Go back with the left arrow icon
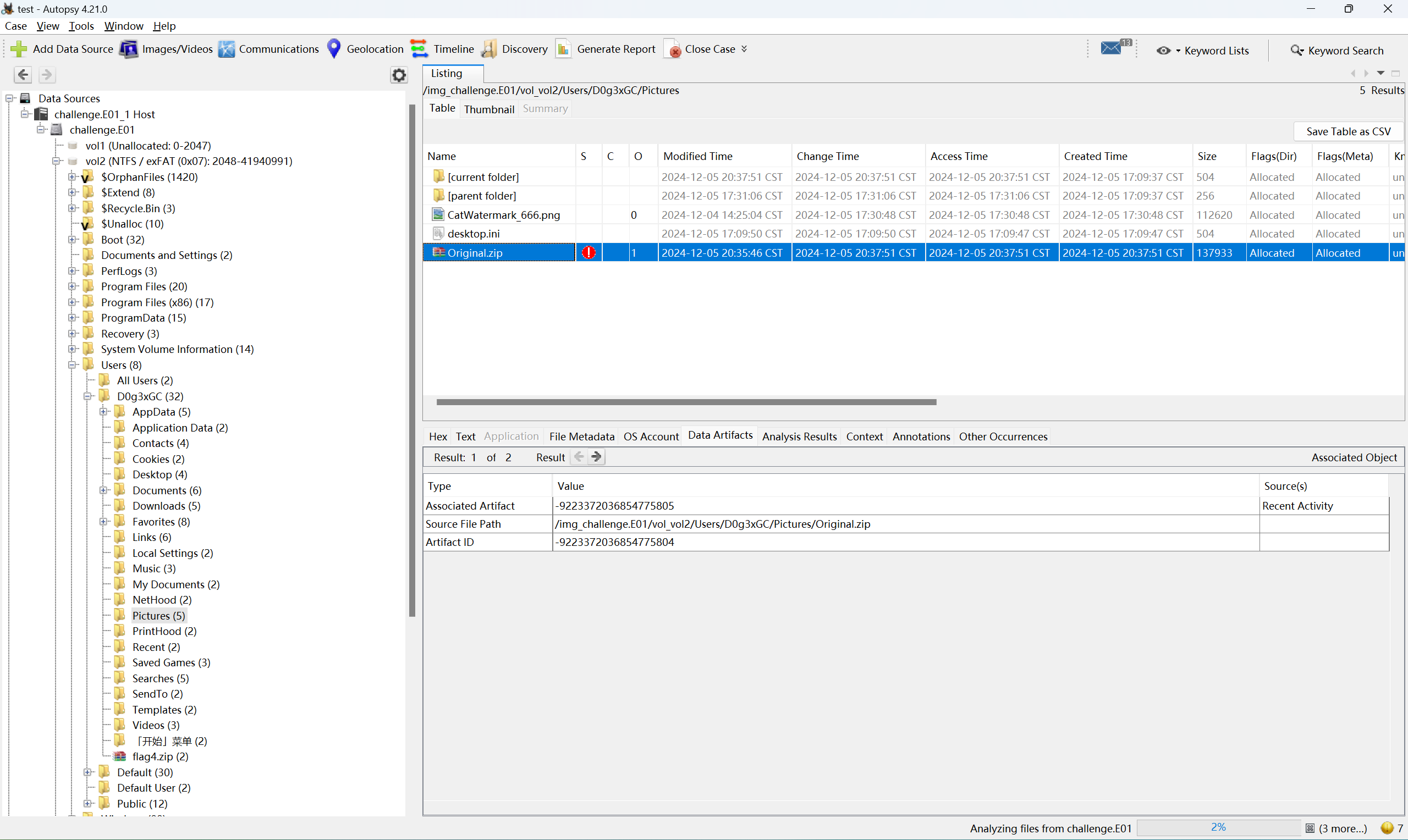1408x840 pixels. pos(23,75)
